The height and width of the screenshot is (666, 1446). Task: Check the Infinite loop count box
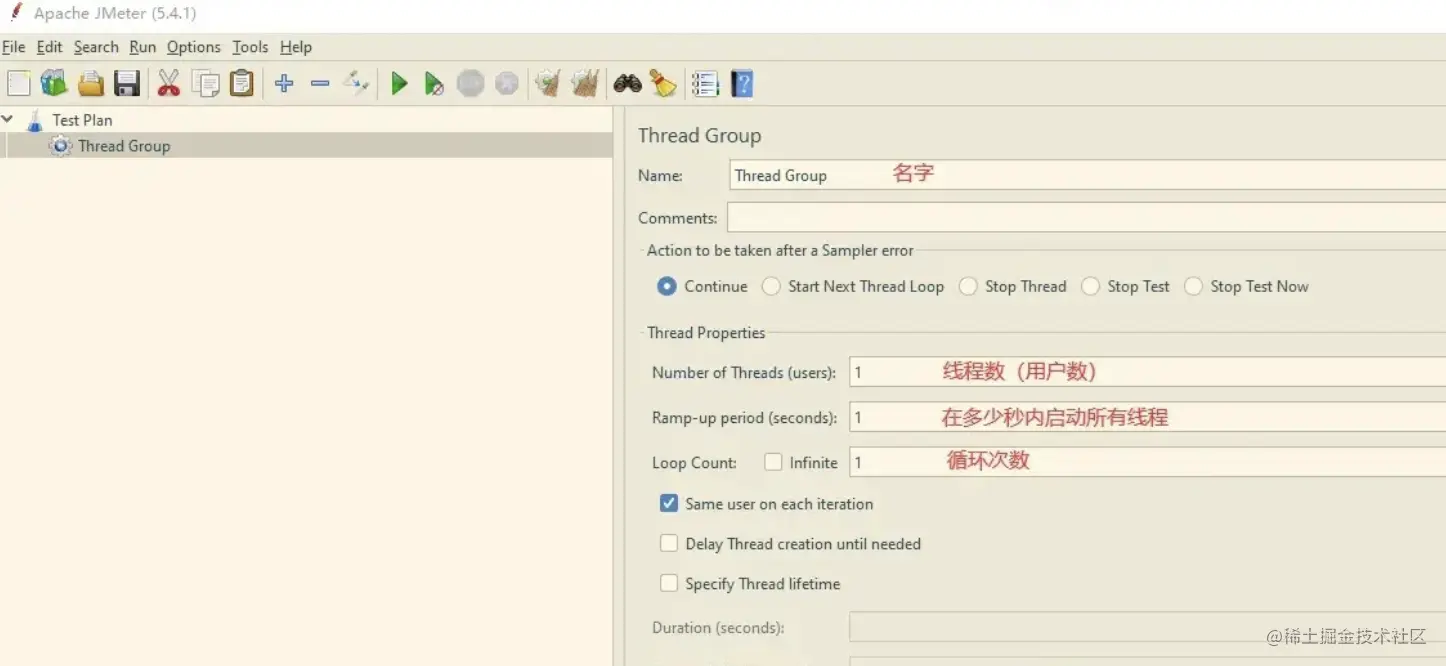tap(774, 462)
